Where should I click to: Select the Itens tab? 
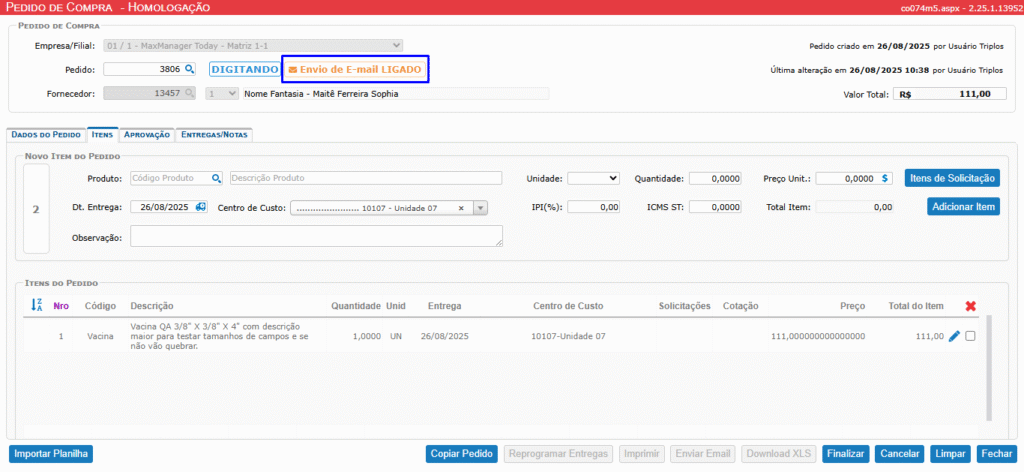tap(103, 134)
